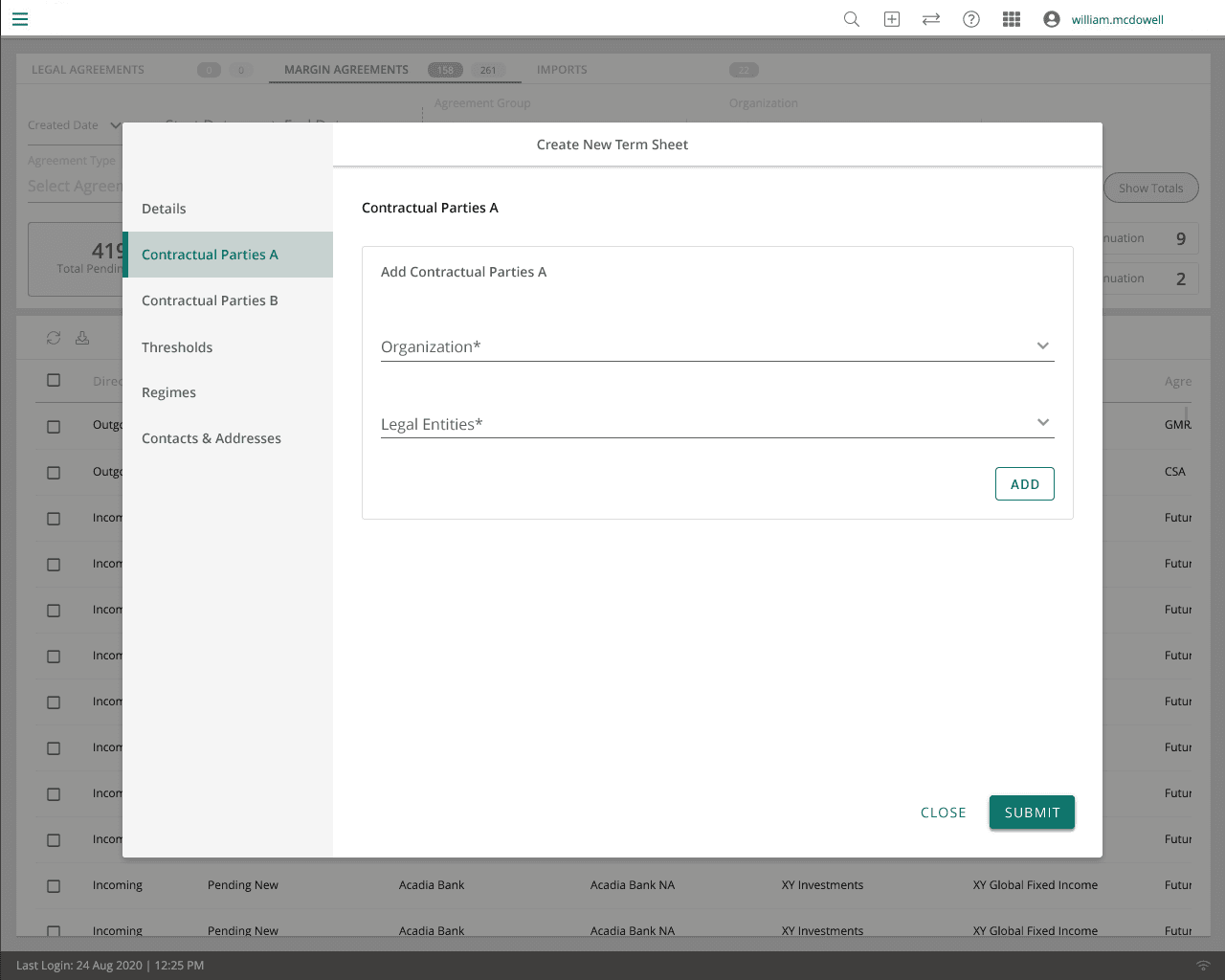Image resolution: width=1225 pixels, height=980 pixels.
Task: Open the Created Date dropdown
Action: [115, 125]
